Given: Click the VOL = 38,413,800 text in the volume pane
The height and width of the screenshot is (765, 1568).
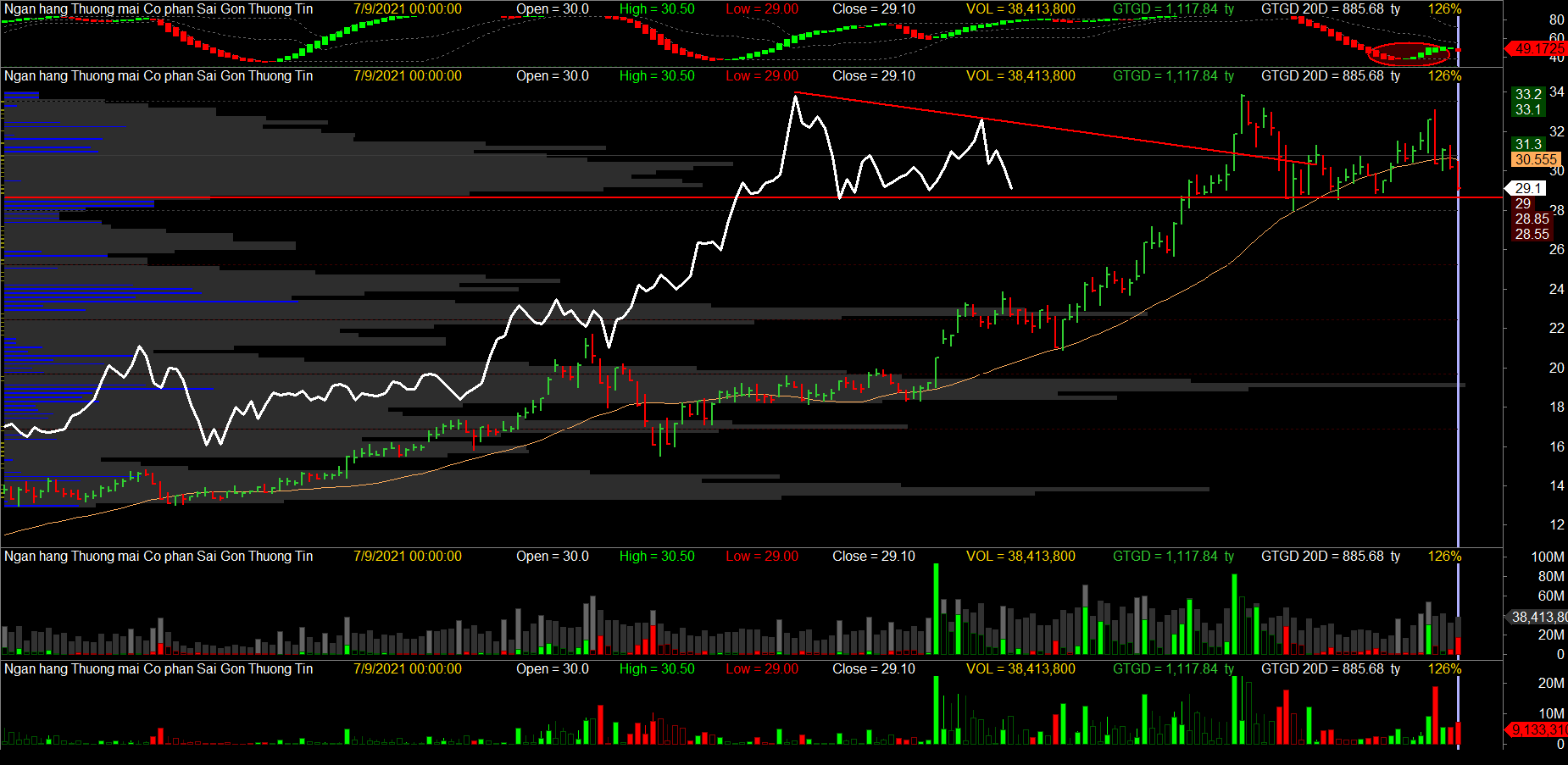Looking at the screenshot, I should coord(1020,557).
